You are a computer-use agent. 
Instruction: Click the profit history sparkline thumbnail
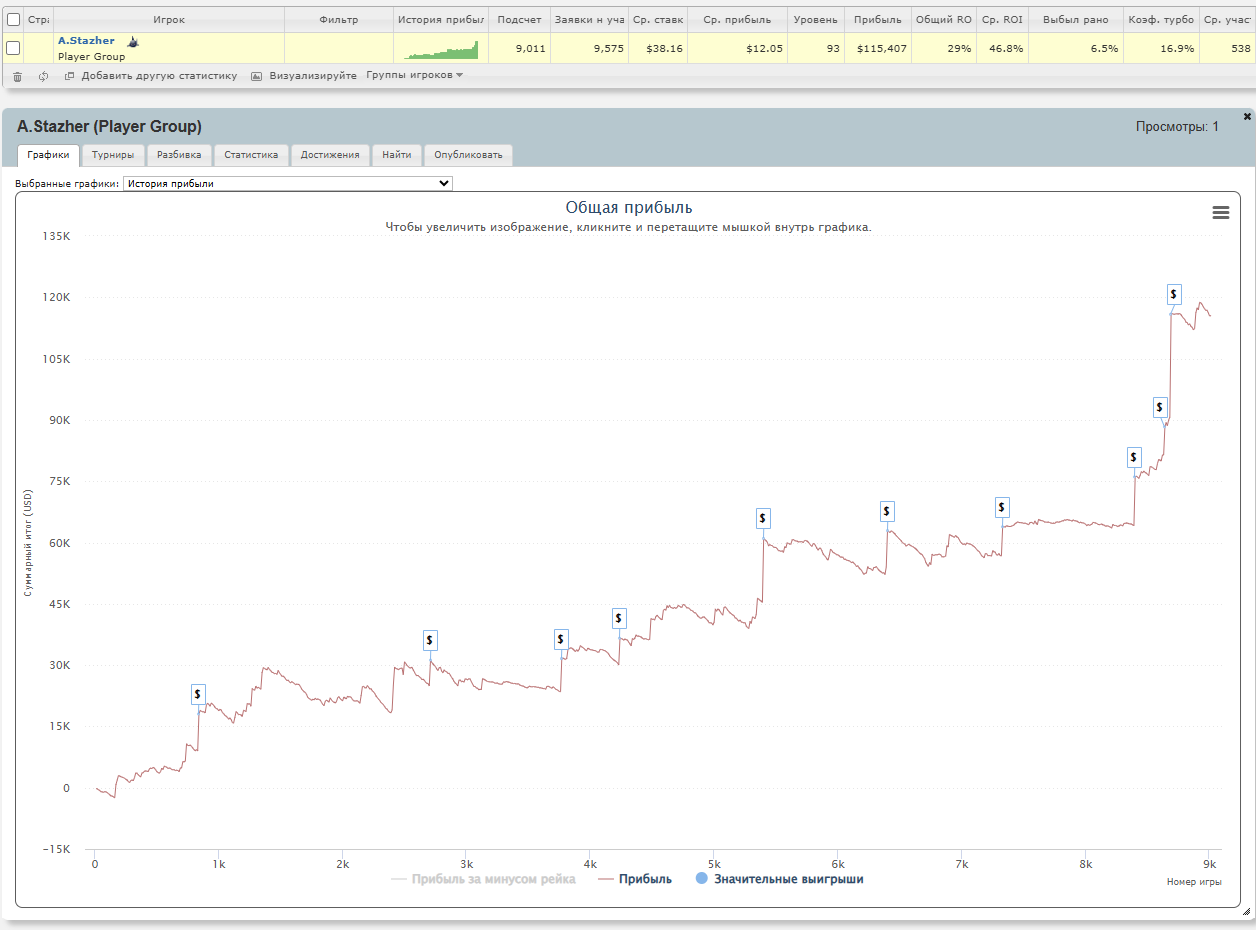(441, 49)
